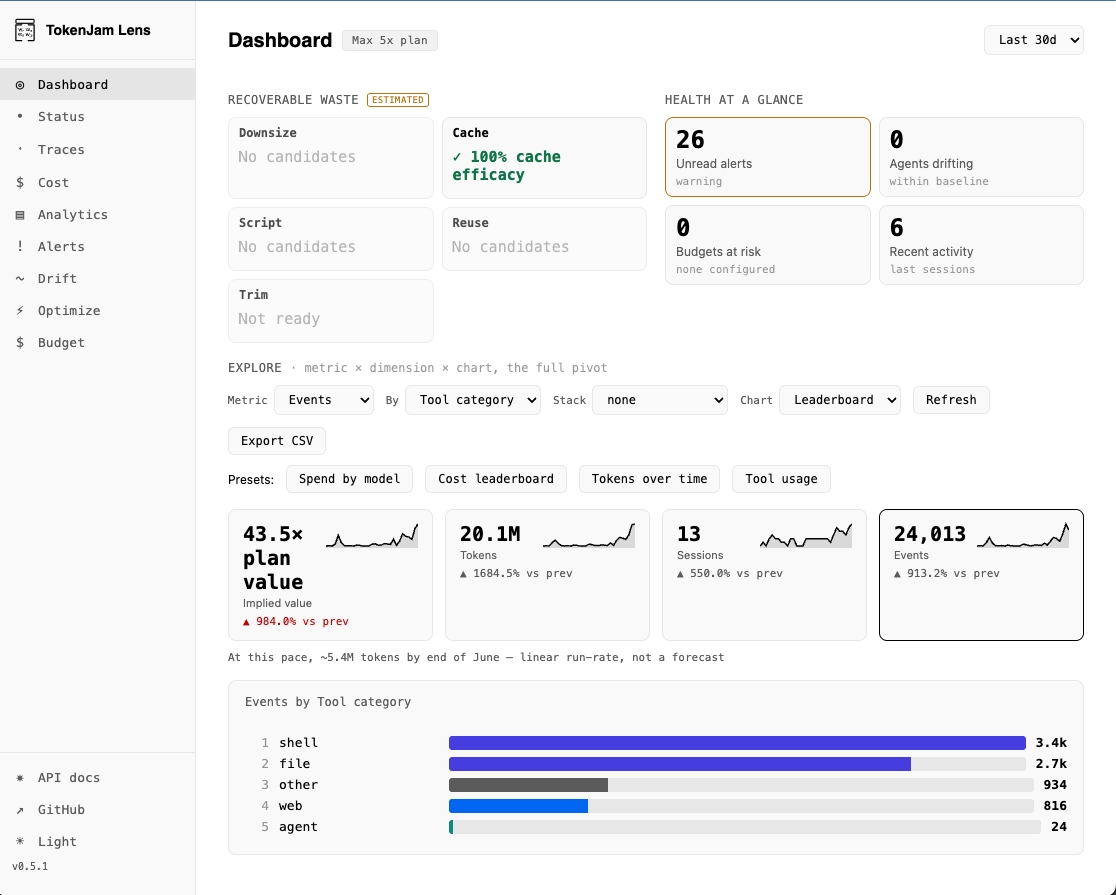Click the lightning icon beside Optimize
This screenshot has width=1116, height=895.
pos(20,310)
